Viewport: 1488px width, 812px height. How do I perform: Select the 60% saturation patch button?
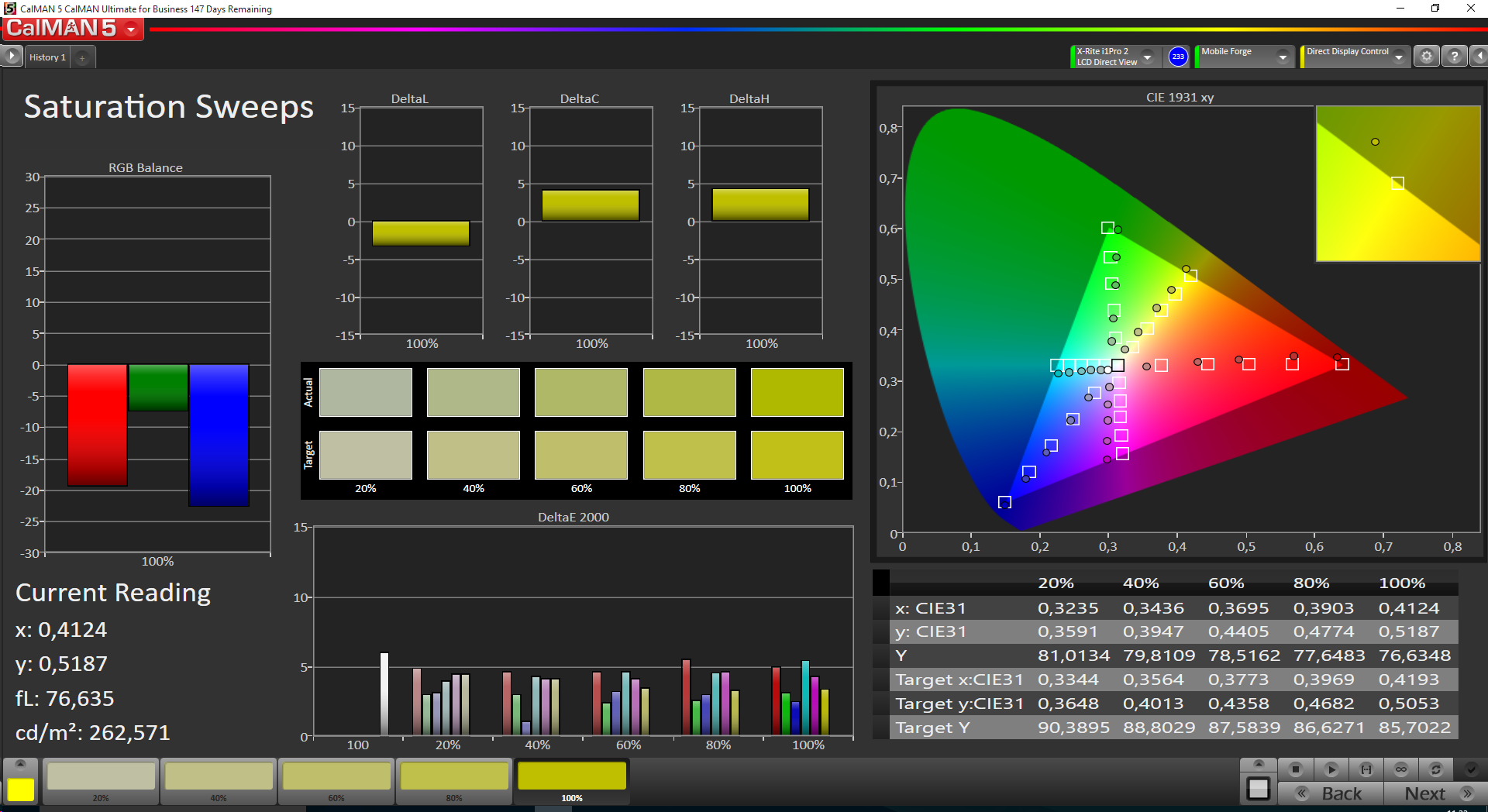336,781
